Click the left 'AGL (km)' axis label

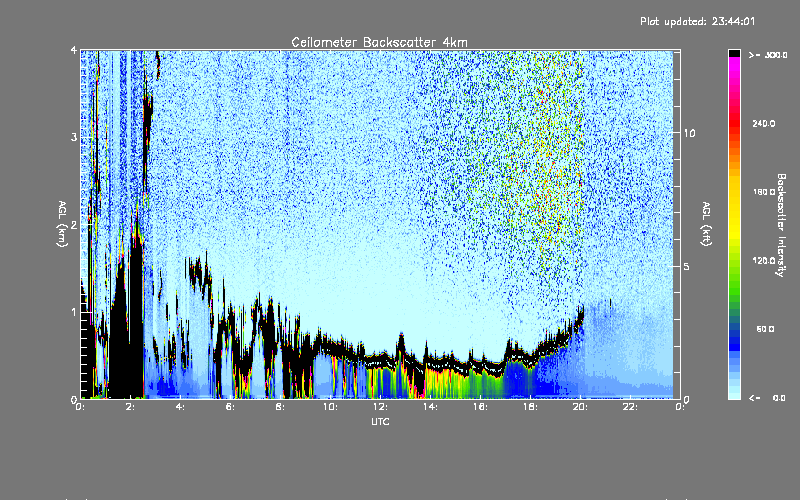[x=62, y=224]
